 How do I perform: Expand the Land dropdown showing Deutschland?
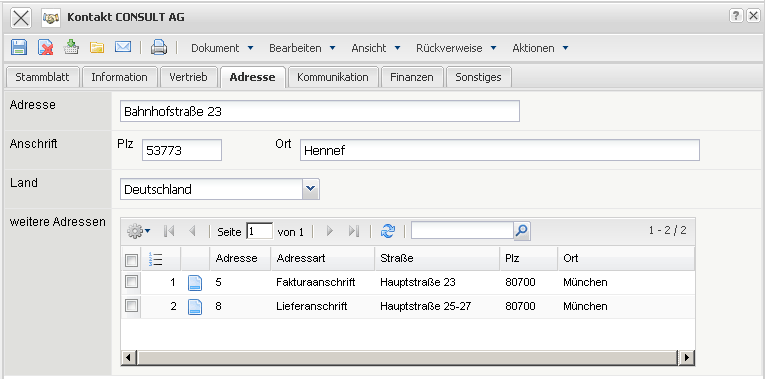click(x=311, y=189)
